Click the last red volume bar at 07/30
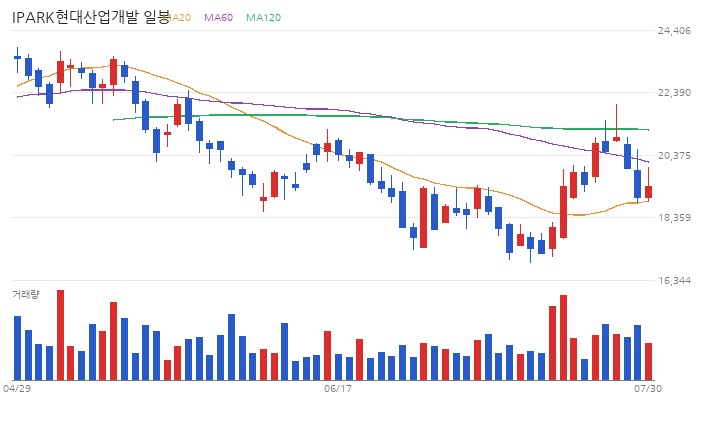Screen dimensions: 720x440 [648, 361]
